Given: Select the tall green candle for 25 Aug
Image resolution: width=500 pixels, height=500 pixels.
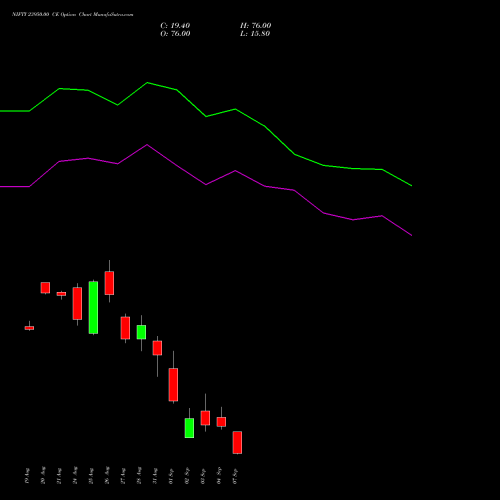Looking at the screenshot, I should [93, 307].
